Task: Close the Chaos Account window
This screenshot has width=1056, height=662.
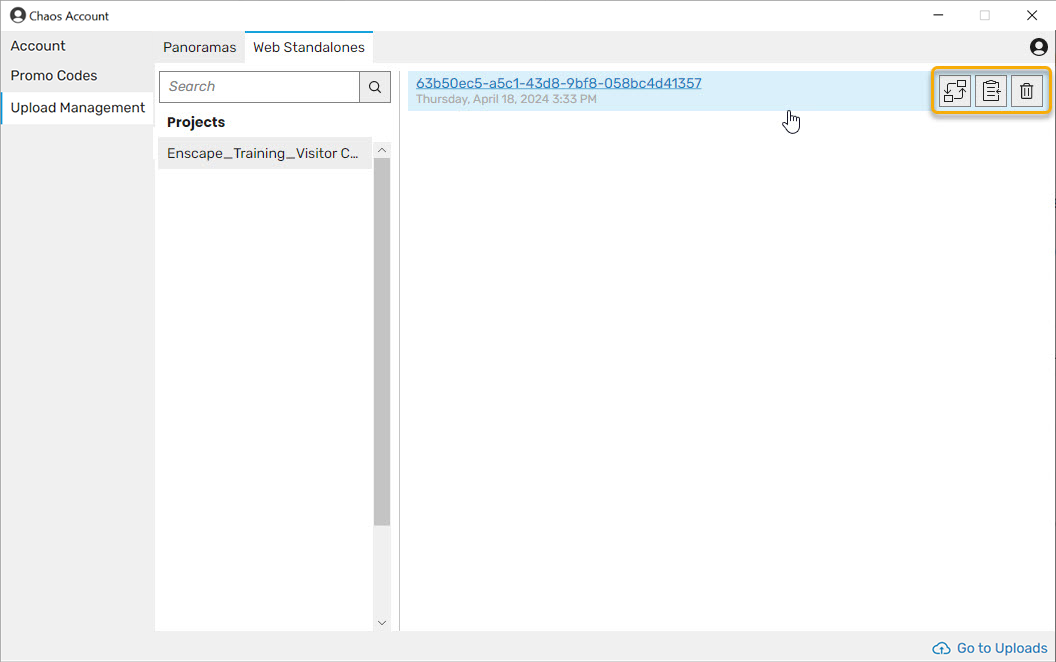Action: pos(1032,15)
